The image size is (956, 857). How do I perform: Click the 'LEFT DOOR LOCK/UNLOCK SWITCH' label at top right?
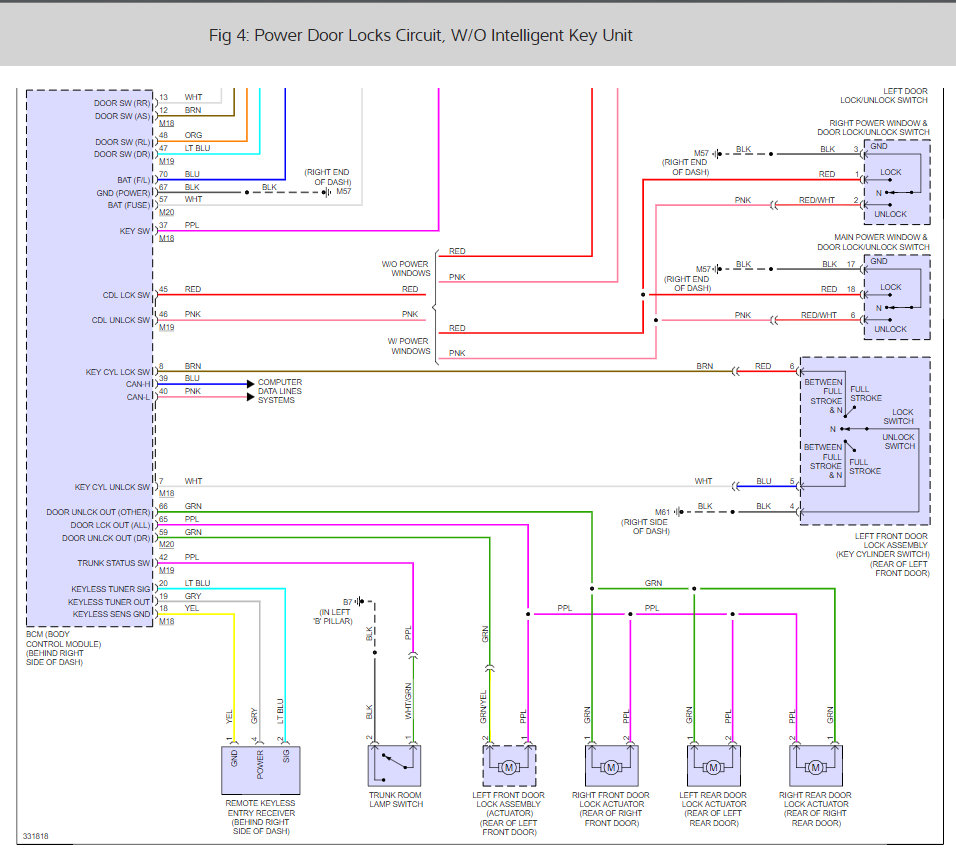(884, 96)
